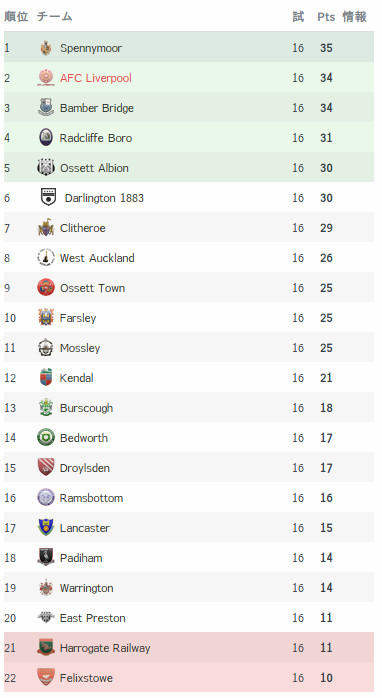The image size is (382, 698).
Task: Select the Harrogate Railway team name
Action: click(x=105, y=648)
